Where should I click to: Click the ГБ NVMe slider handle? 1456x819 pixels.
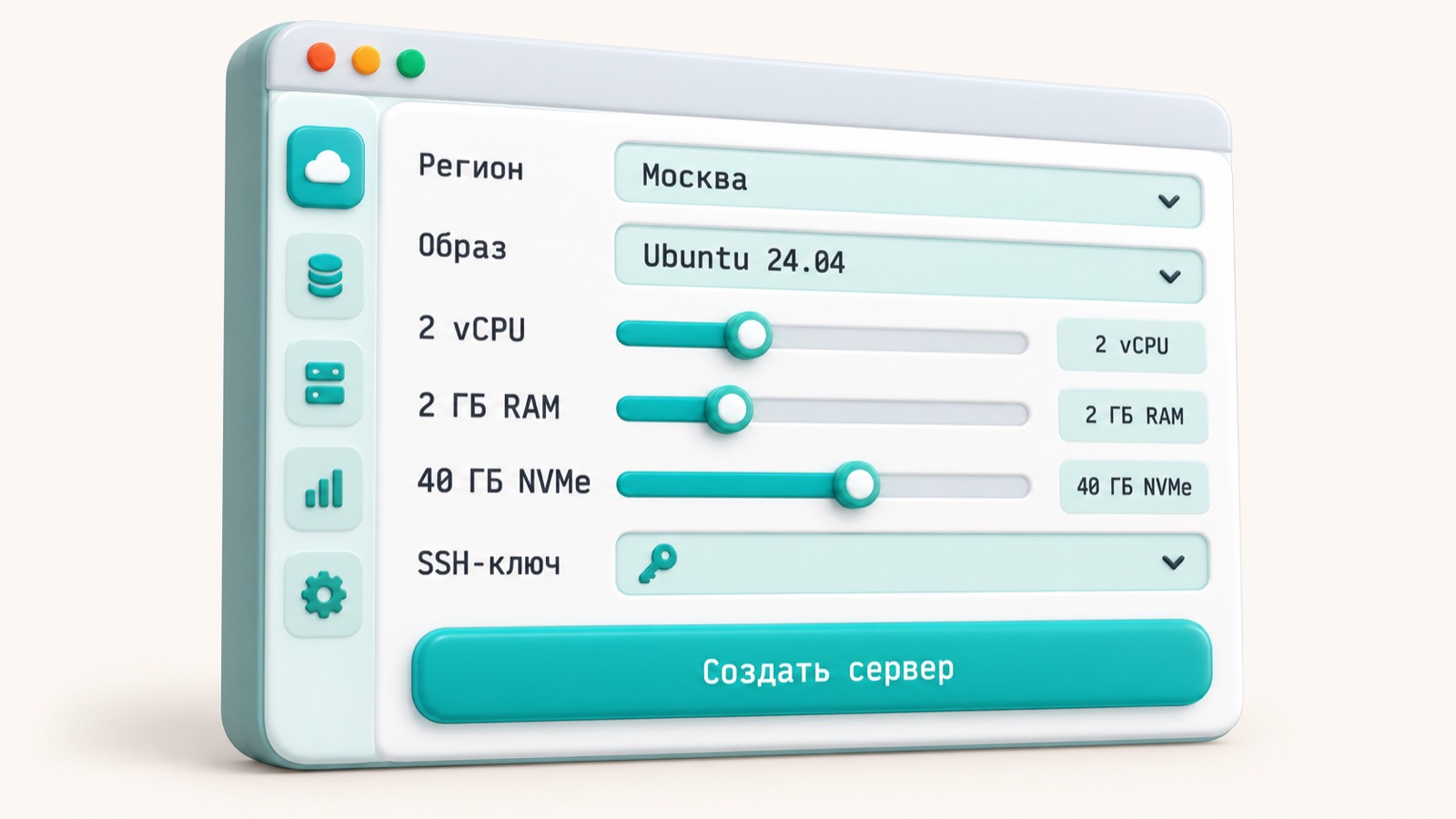pyautogui.click(x=856, y=485)
